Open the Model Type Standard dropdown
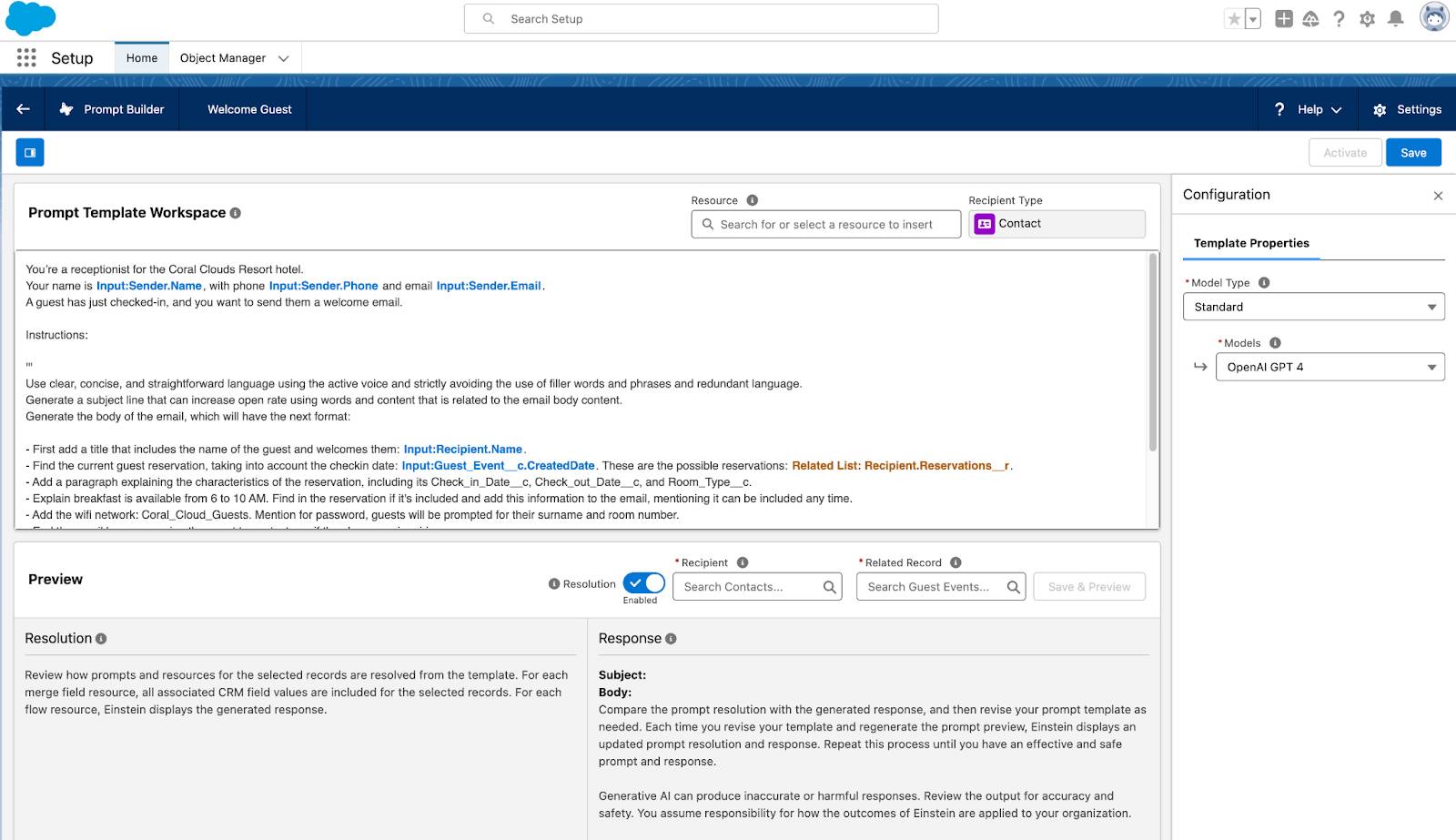 click(x=1312, y=307)
